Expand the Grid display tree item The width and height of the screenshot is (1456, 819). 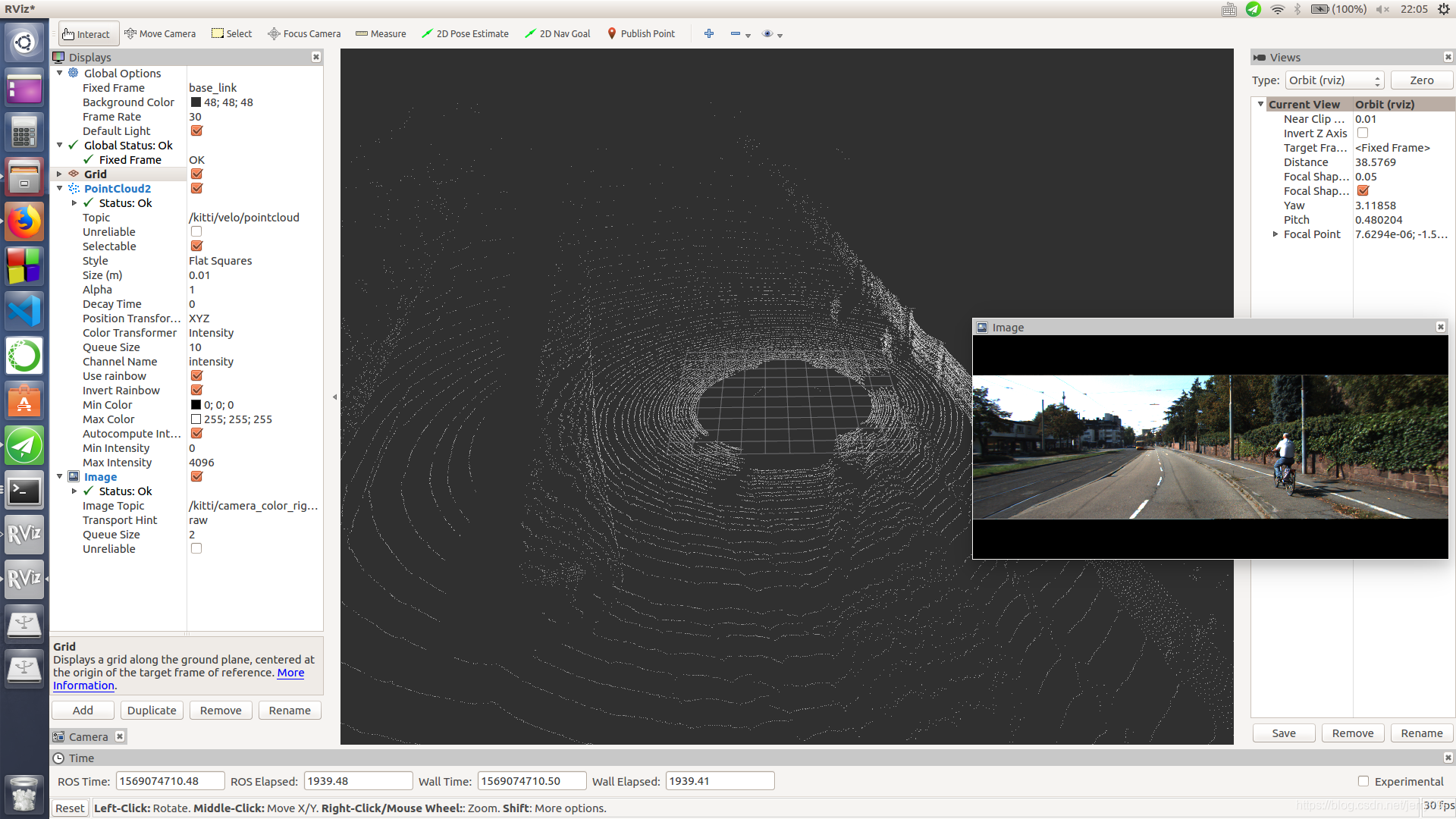click(x=59, y=174)
